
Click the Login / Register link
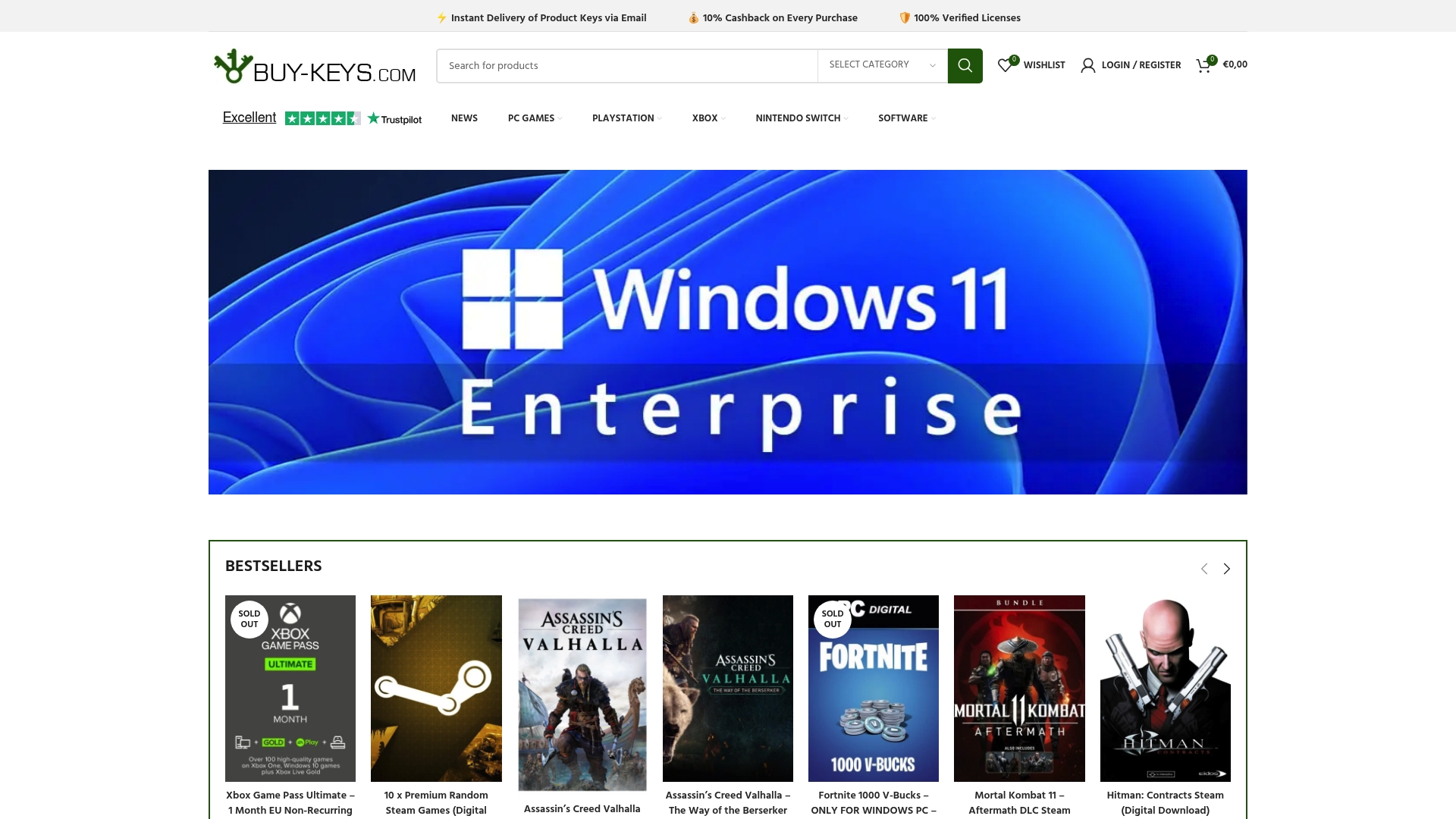1141,65
